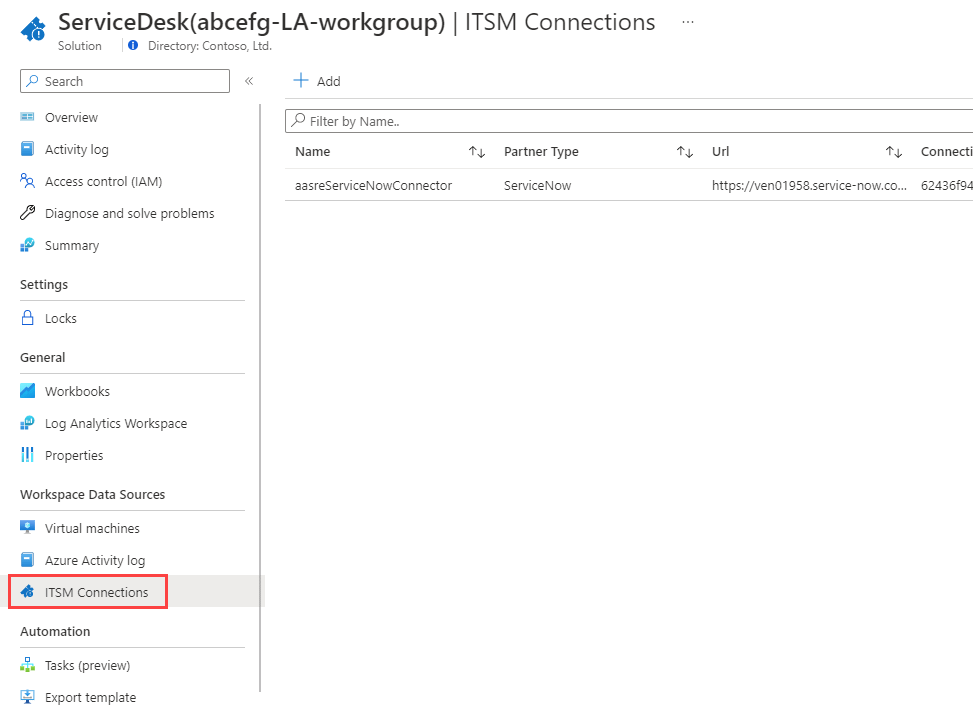Open Workbooks under General
Viewport: 973px width, 710px height.
click(77, 391)
